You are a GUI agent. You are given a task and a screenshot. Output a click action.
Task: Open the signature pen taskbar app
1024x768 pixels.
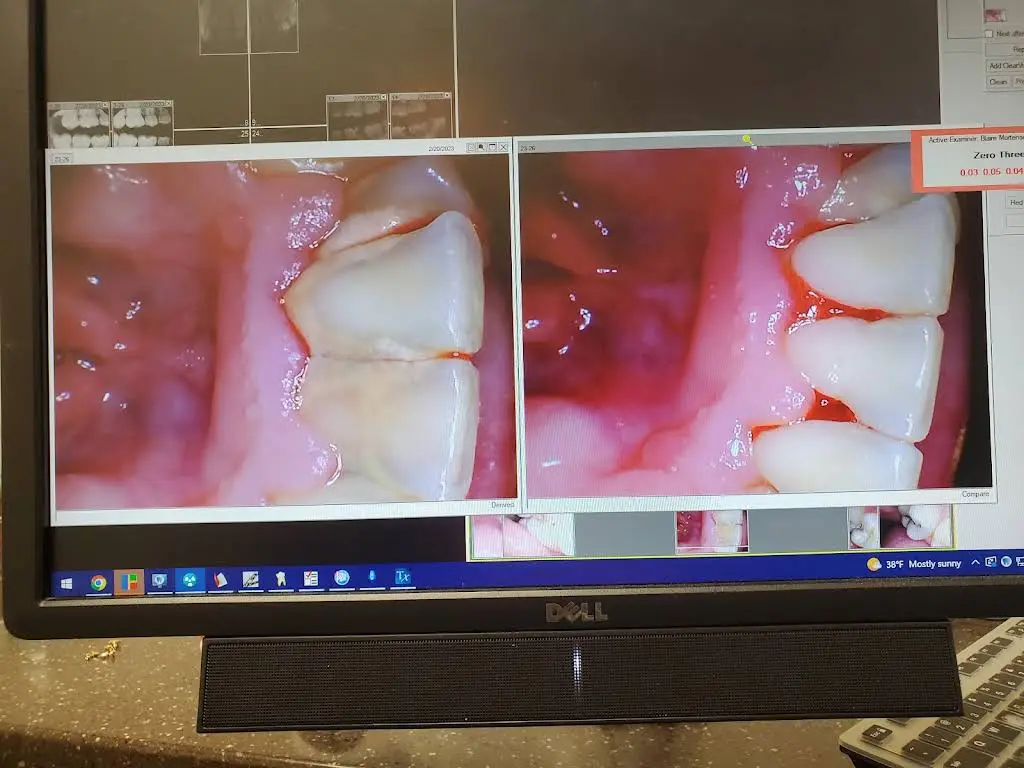tap(250, 579)
